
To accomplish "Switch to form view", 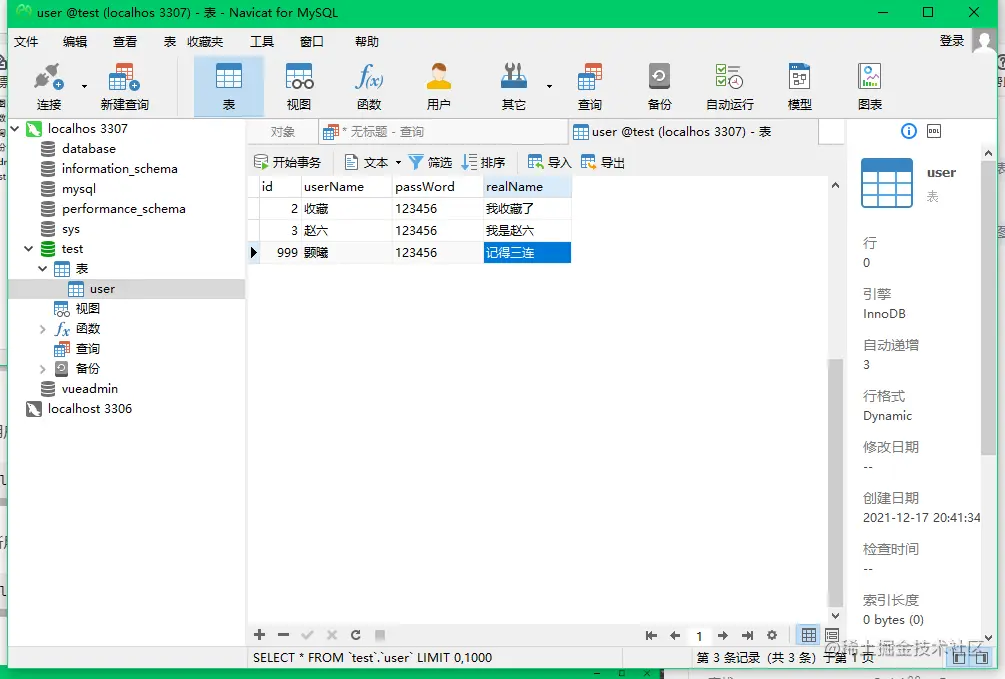I will click(x=832, y=635).
